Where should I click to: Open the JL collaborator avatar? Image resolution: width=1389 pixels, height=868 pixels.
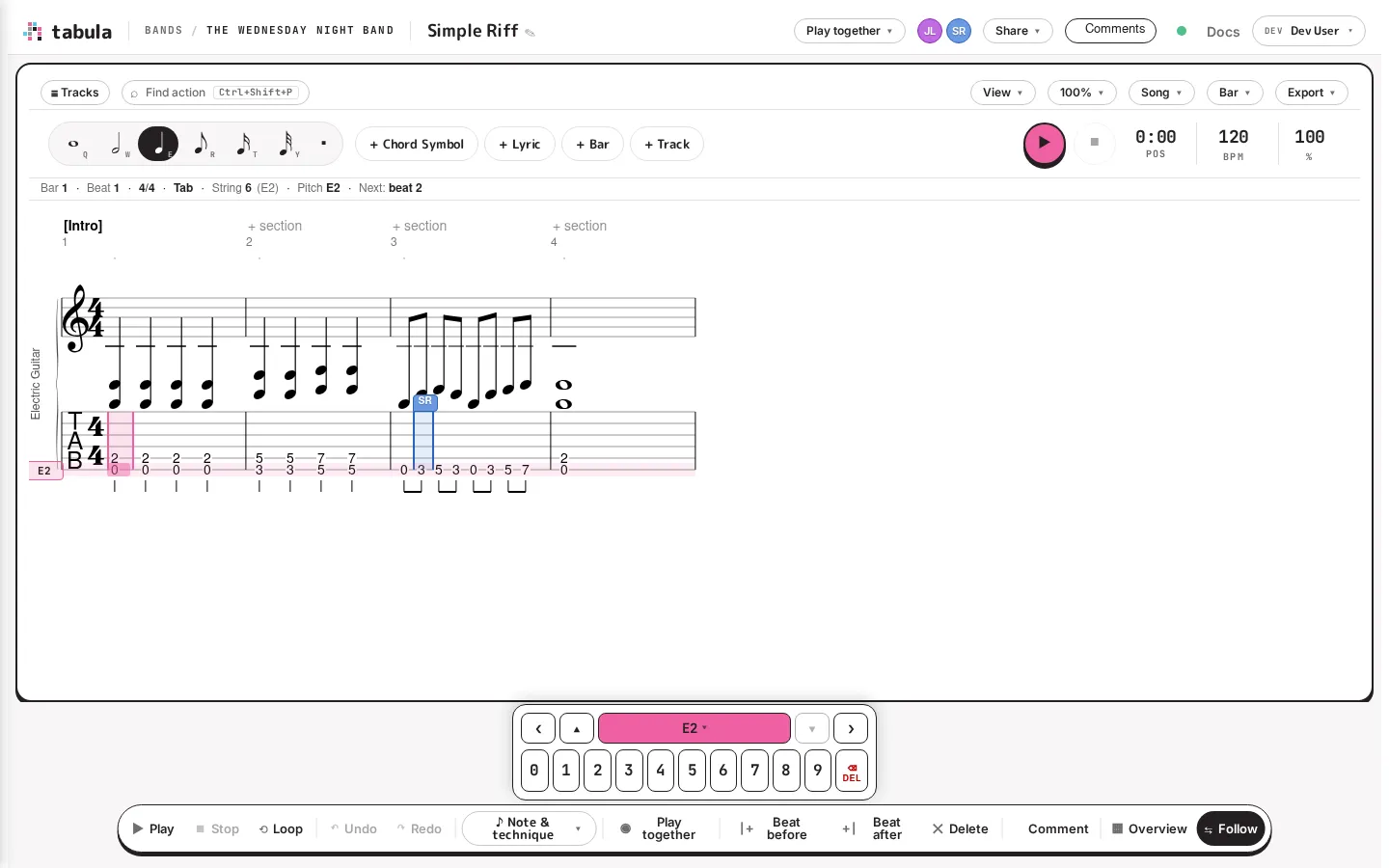(929, 31)
